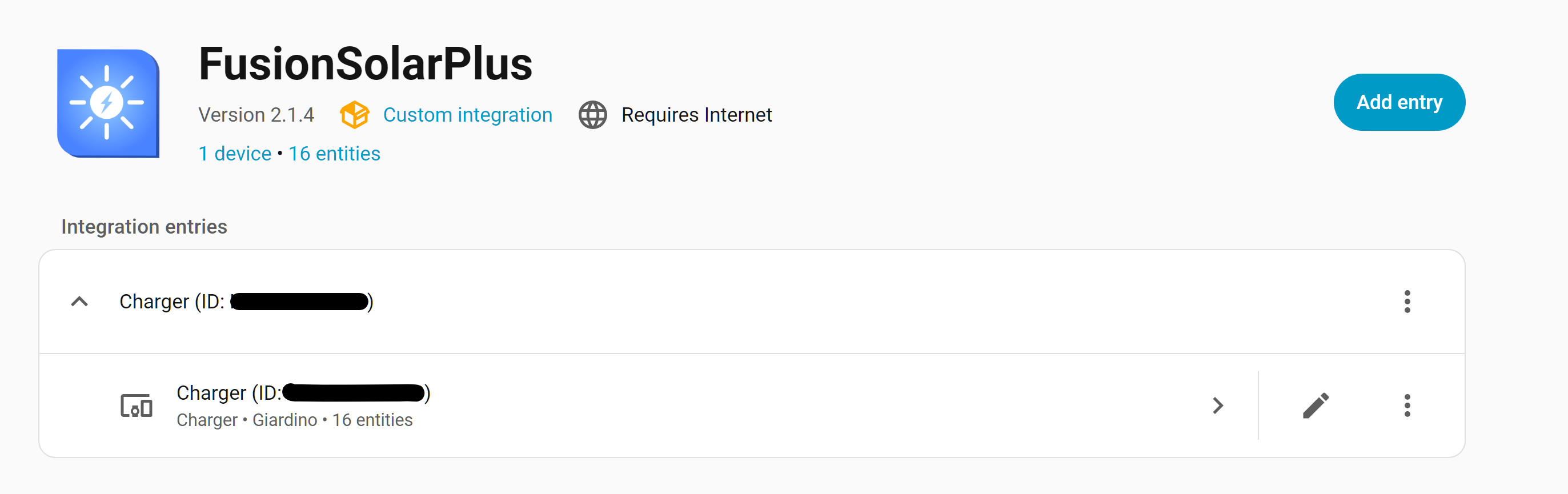
Task: Click the device icon in the Charger row
Action: 137,406
